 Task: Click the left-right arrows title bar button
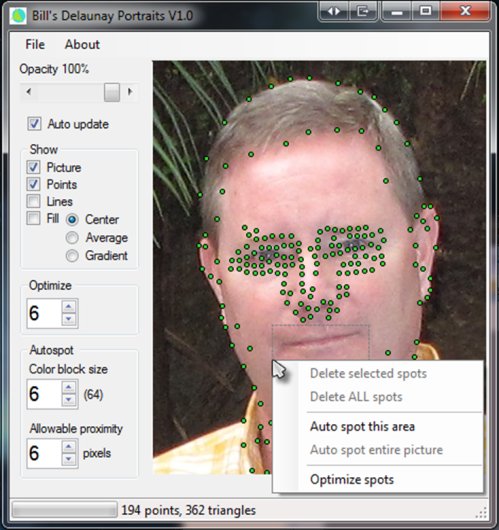click(x=333, y=12)
